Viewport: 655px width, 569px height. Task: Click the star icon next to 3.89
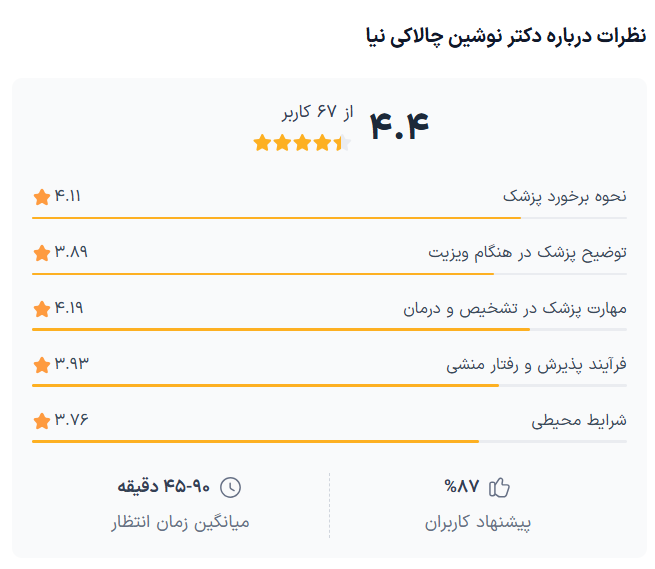[41, 253]
